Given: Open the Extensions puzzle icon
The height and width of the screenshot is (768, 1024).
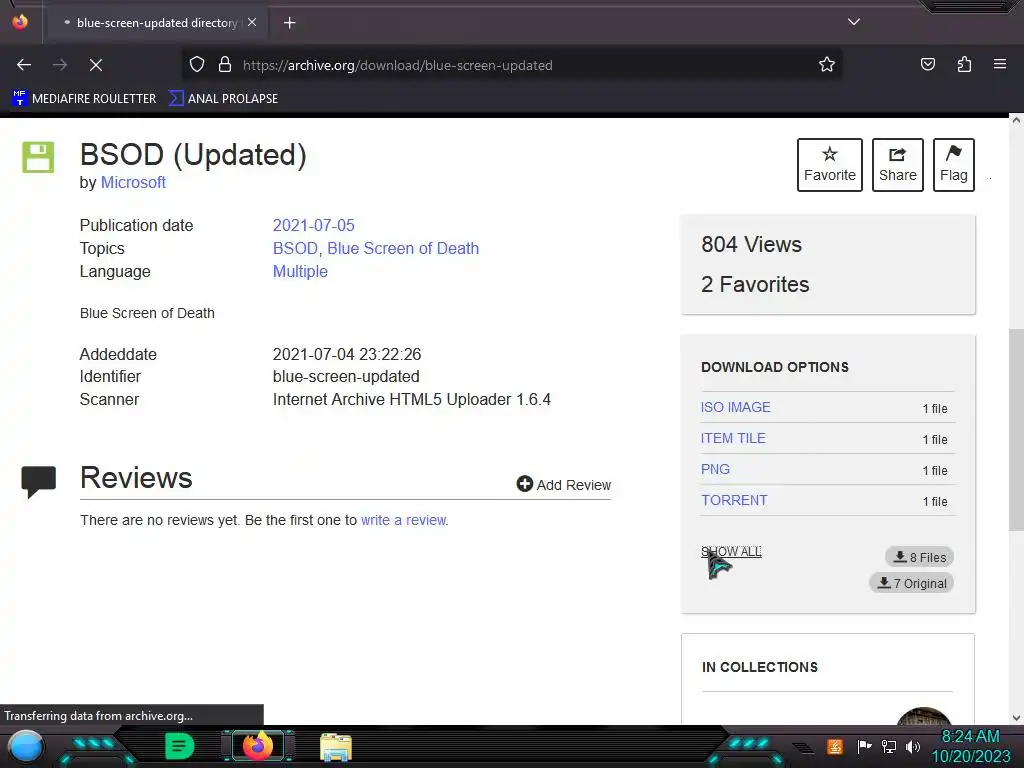Looking at the screenshot, I should [964, 65].
